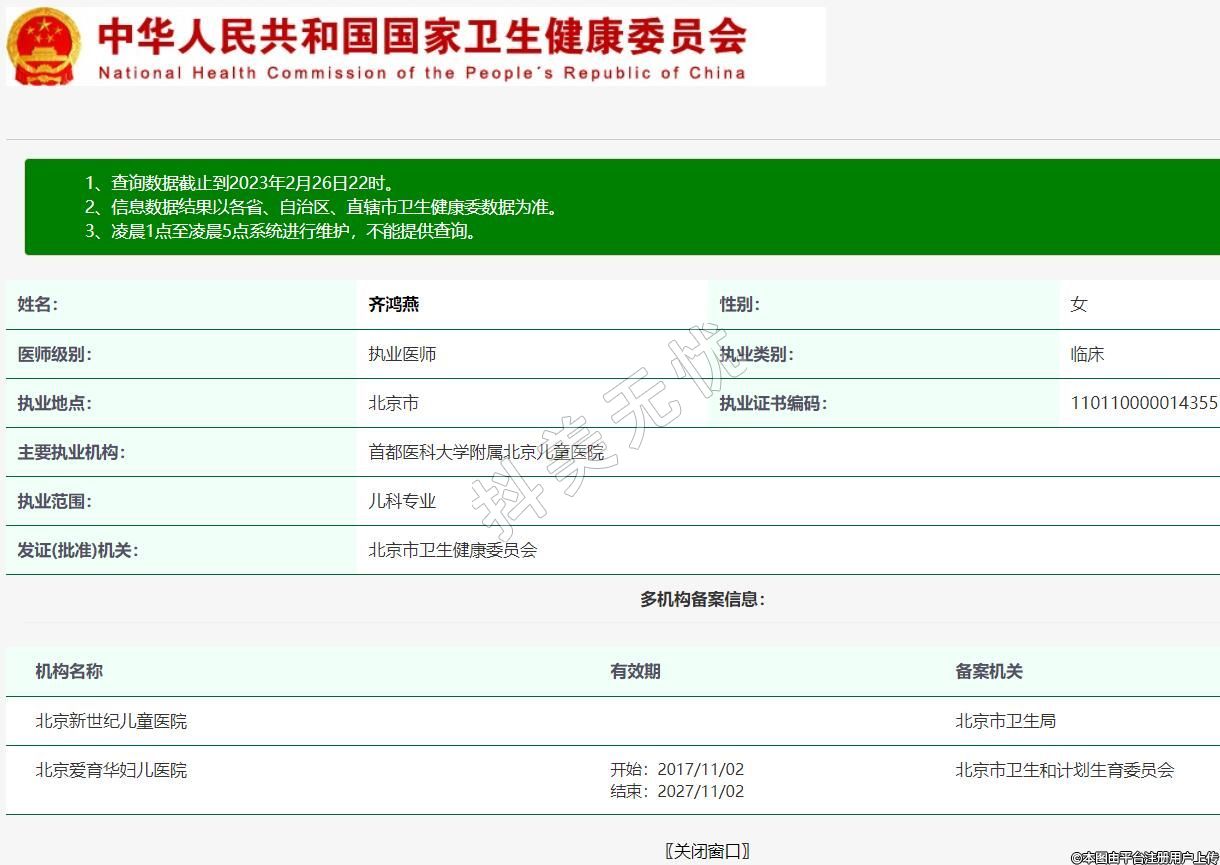Screen dimensions: 1220x865
Task: Select the 北京新世纪儿童医院 row
Action: 111,721
